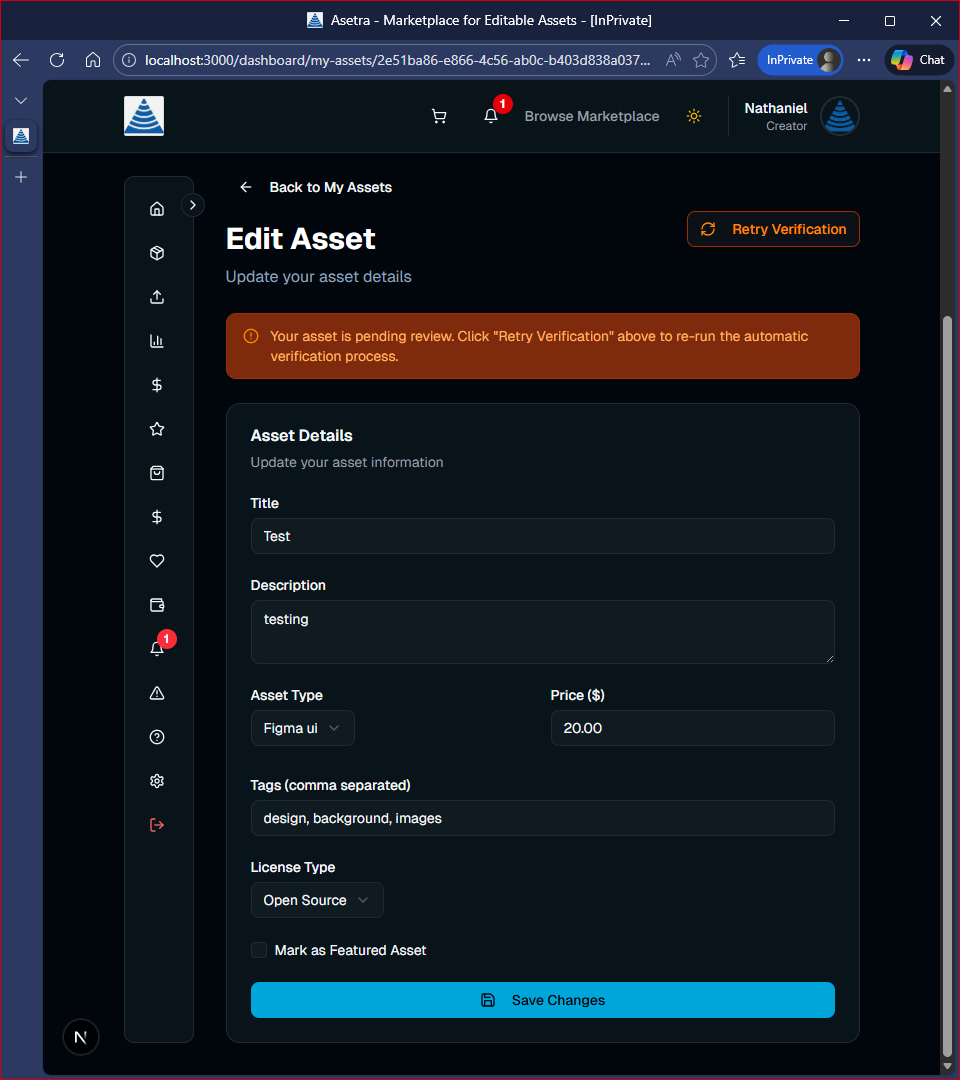This screenshot has width=960, height=1080.
Task: Open the settings gear in sidebar
Action: pos(157,781)
